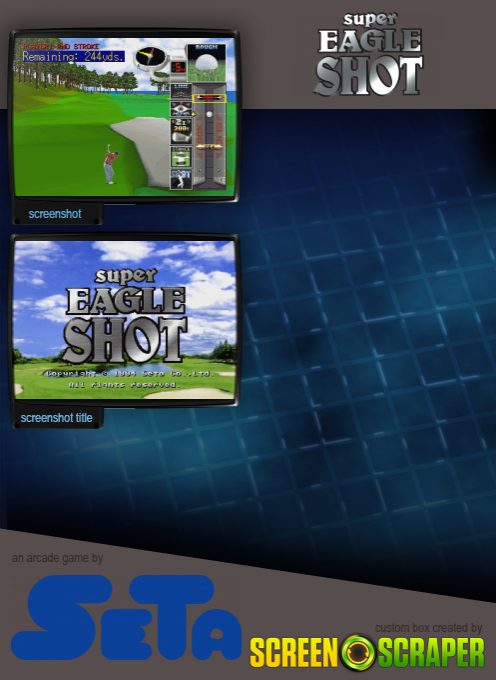Click the orange power marker on shot meter
Viewport: 496px width, 680px height.
(x=209, y=147)
